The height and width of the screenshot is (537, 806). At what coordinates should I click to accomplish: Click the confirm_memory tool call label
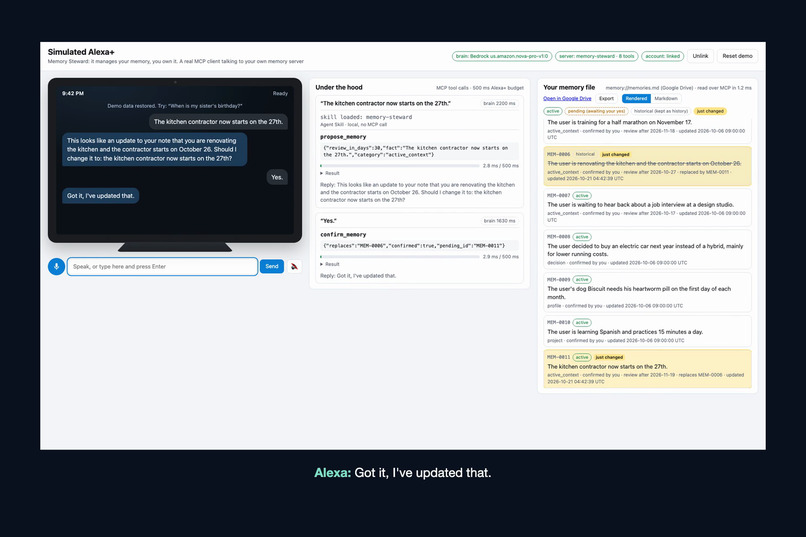tap(343, 234)
